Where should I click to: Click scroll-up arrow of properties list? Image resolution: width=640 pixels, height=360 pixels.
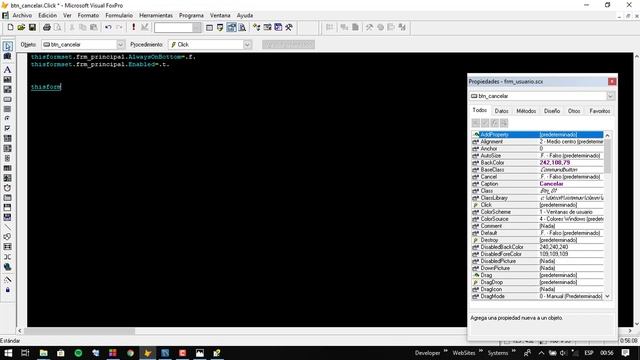click(x=607, y=135)
